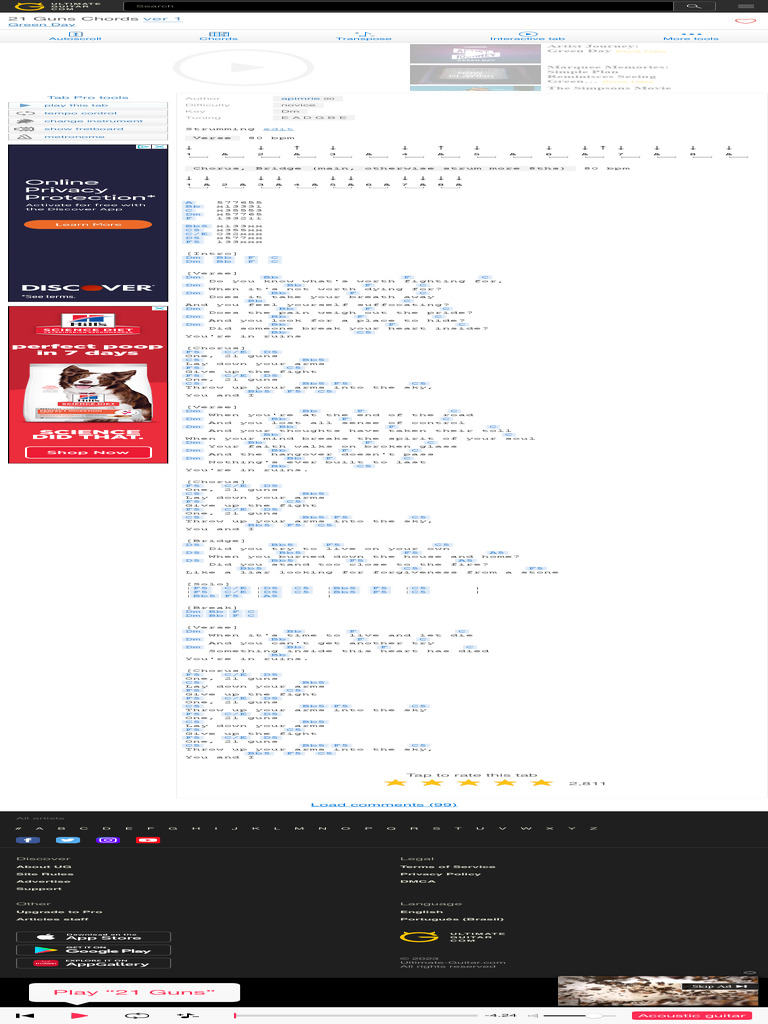768x1024 pixels.
Task: Click 'change instrument' in Tab Pro tools
Action: pyautogui.click(x=88, y=121)
